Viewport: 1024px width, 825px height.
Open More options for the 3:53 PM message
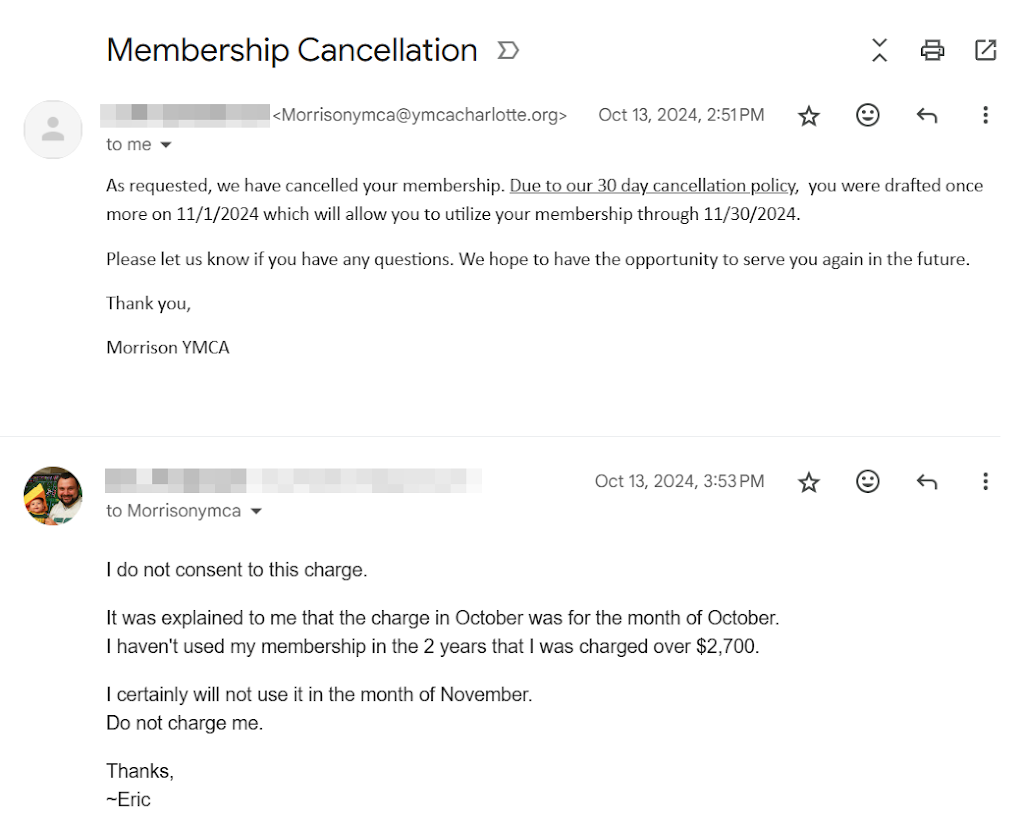[985, 483]
